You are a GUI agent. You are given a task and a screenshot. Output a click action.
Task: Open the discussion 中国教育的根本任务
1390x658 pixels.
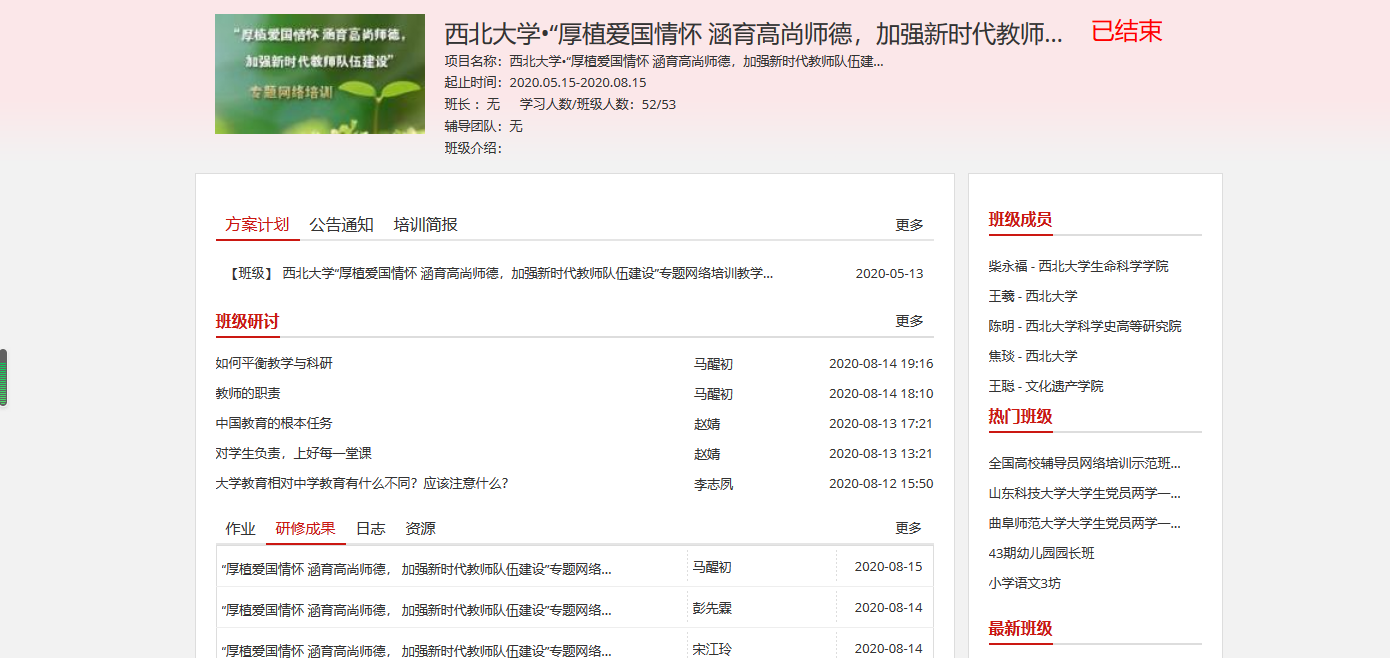pyautogui.click(x=274, y=423)
